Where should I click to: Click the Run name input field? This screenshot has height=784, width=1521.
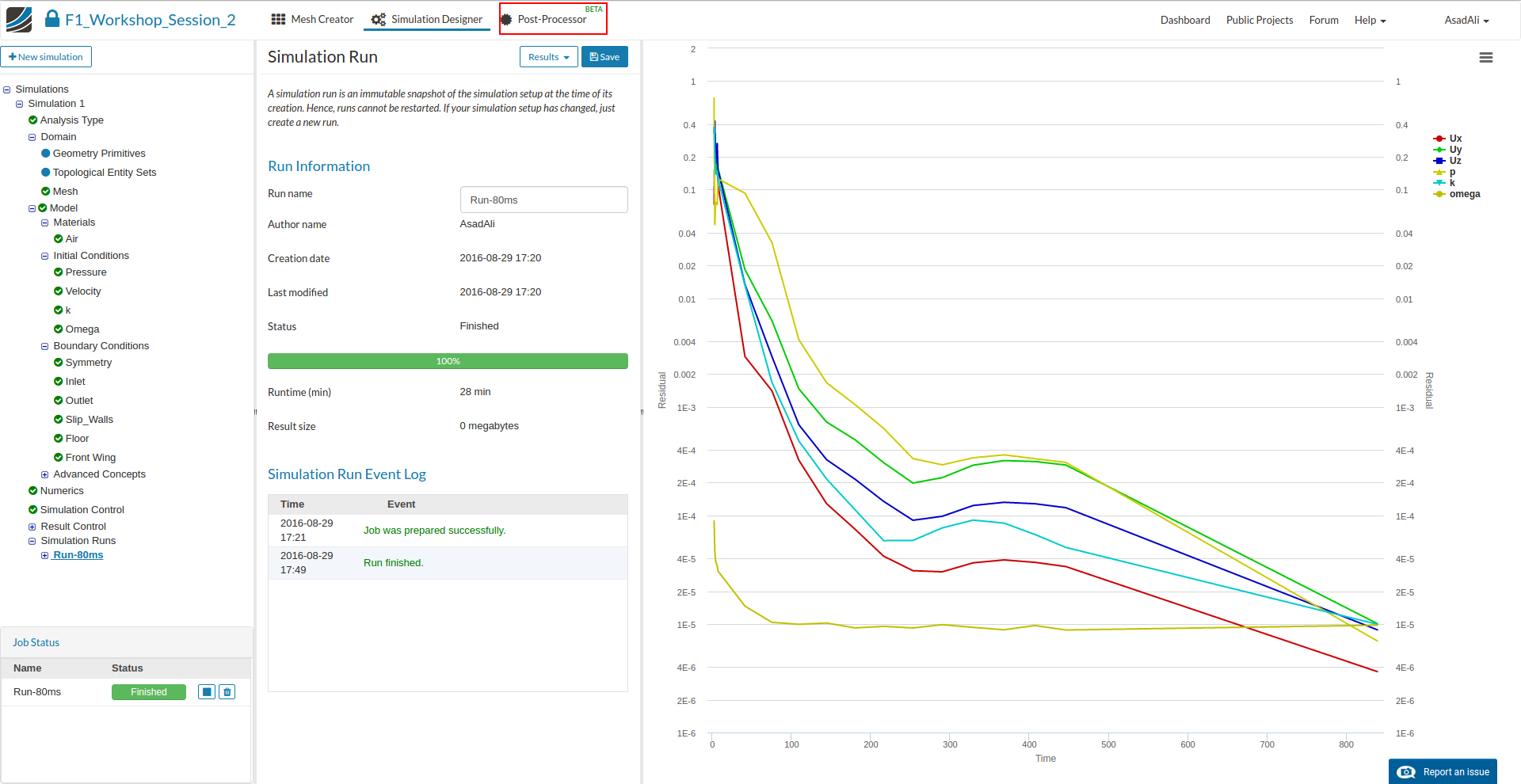pos(543,200)
